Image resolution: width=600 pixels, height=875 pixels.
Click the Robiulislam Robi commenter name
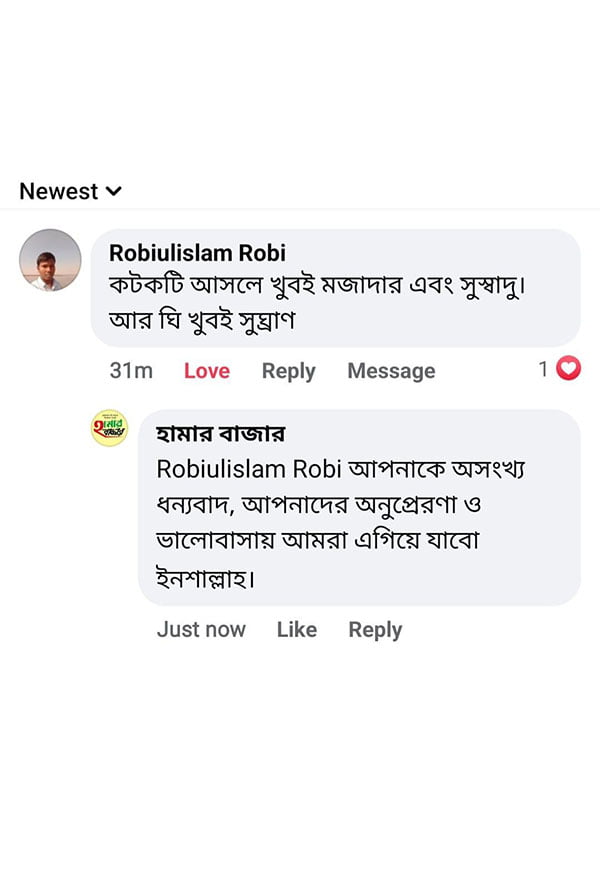(197, 253)
